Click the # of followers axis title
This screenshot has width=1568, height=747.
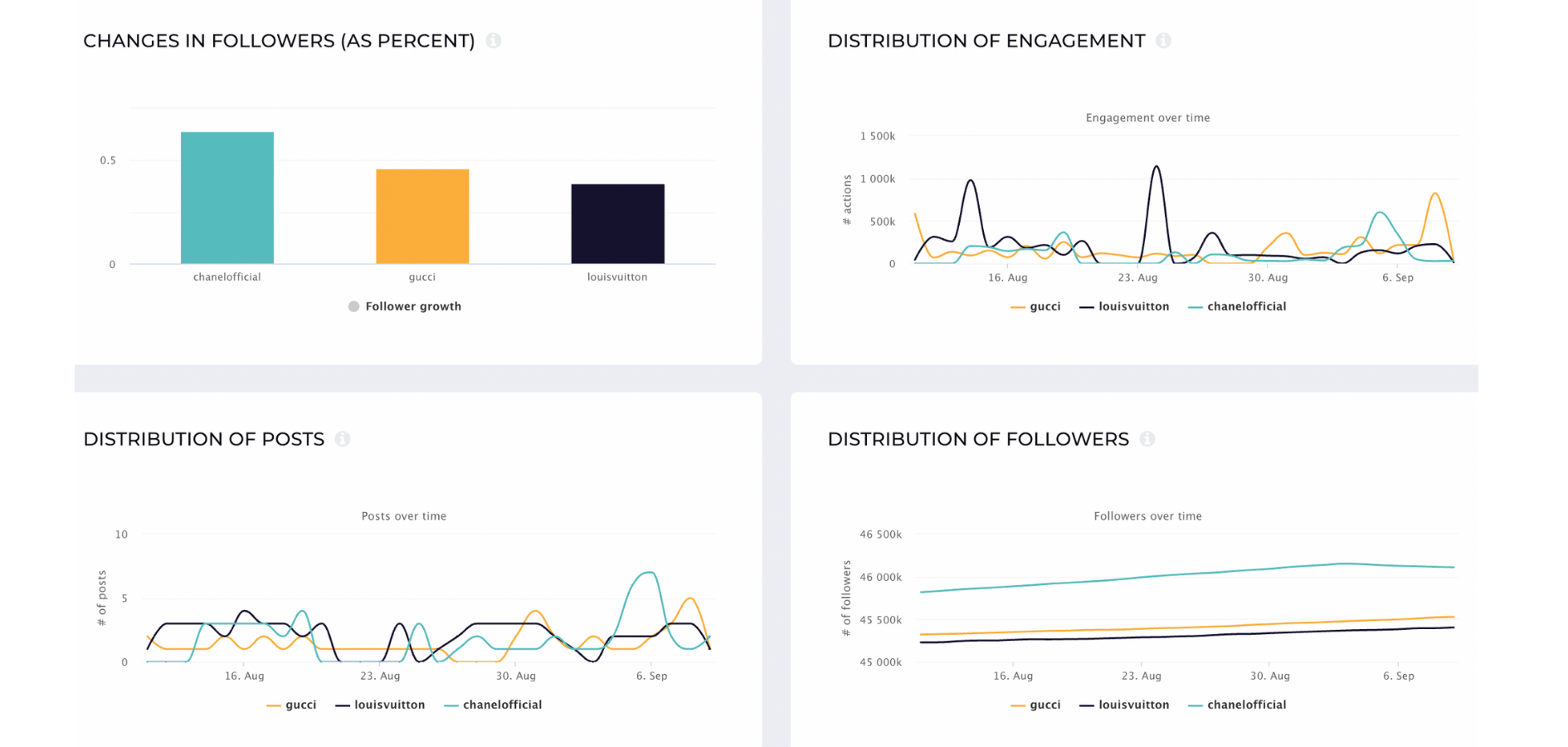point(846,598)
